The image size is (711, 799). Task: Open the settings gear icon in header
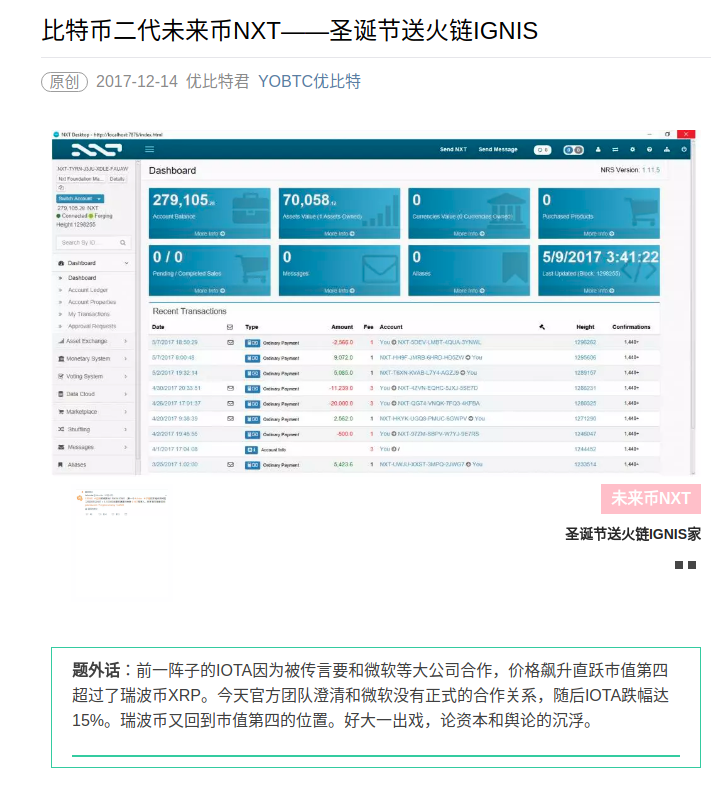[633, 149]
